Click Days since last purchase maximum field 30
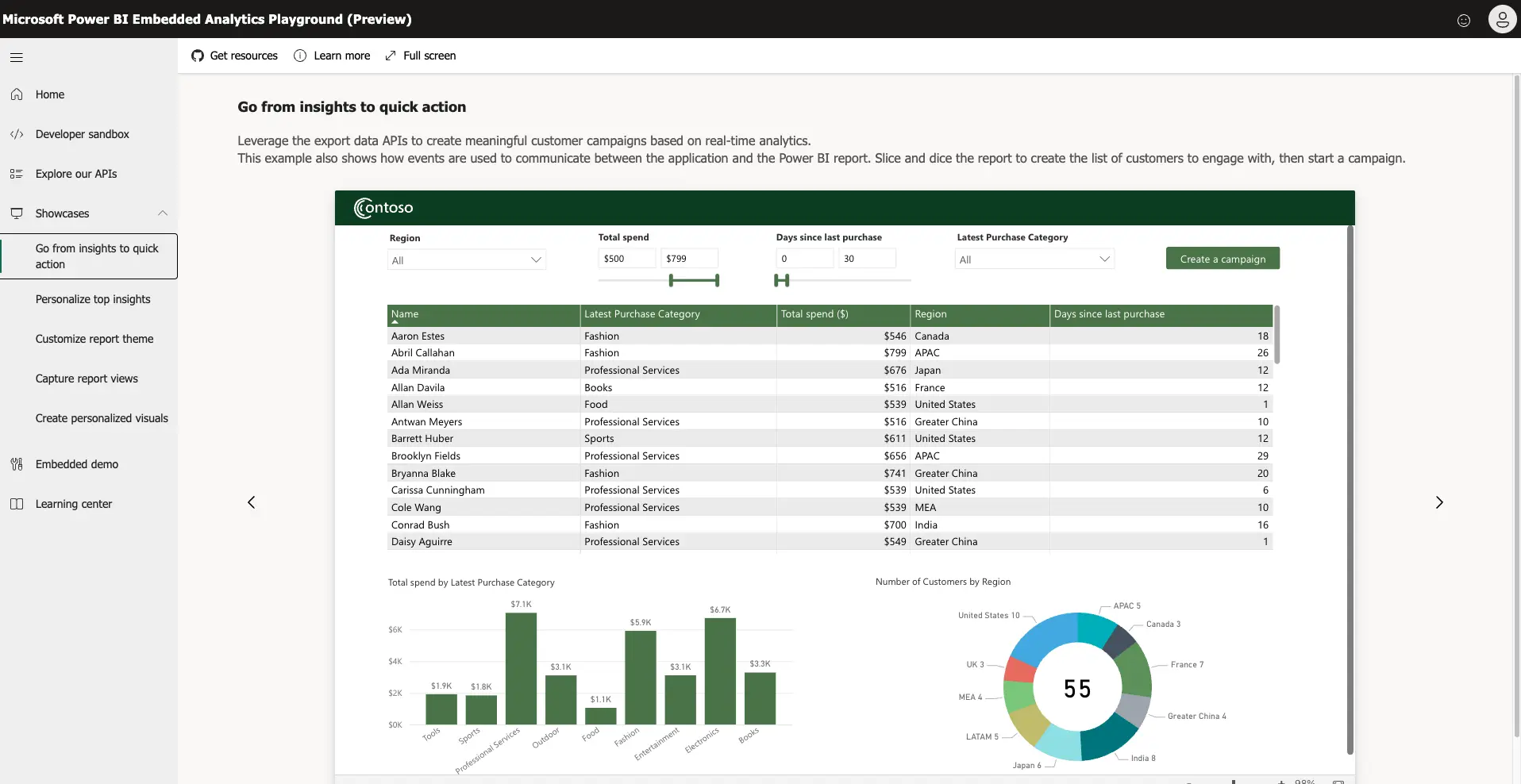This screenshot has height=784, width=1521. [867, 259]
